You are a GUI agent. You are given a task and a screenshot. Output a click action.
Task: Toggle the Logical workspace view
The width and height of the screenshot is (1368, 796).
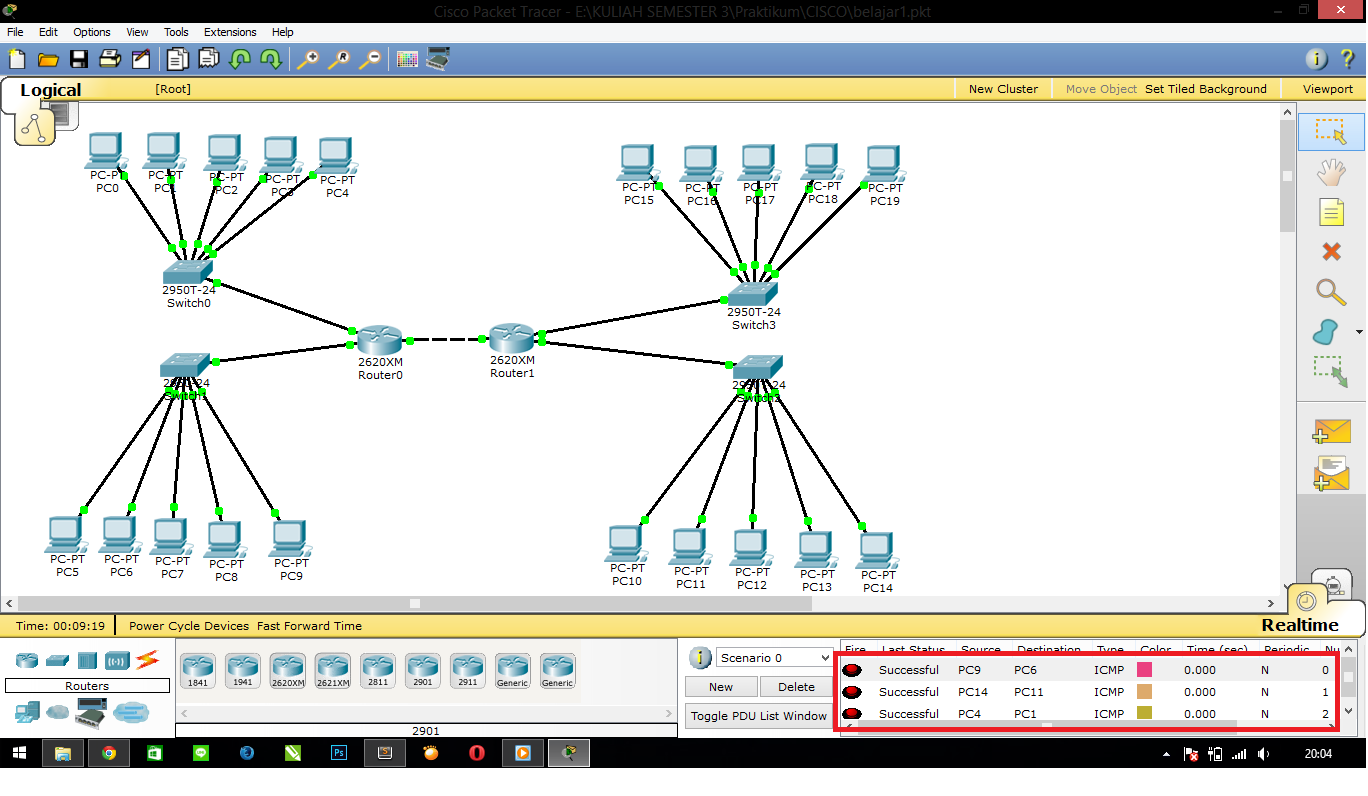[50, 89]
